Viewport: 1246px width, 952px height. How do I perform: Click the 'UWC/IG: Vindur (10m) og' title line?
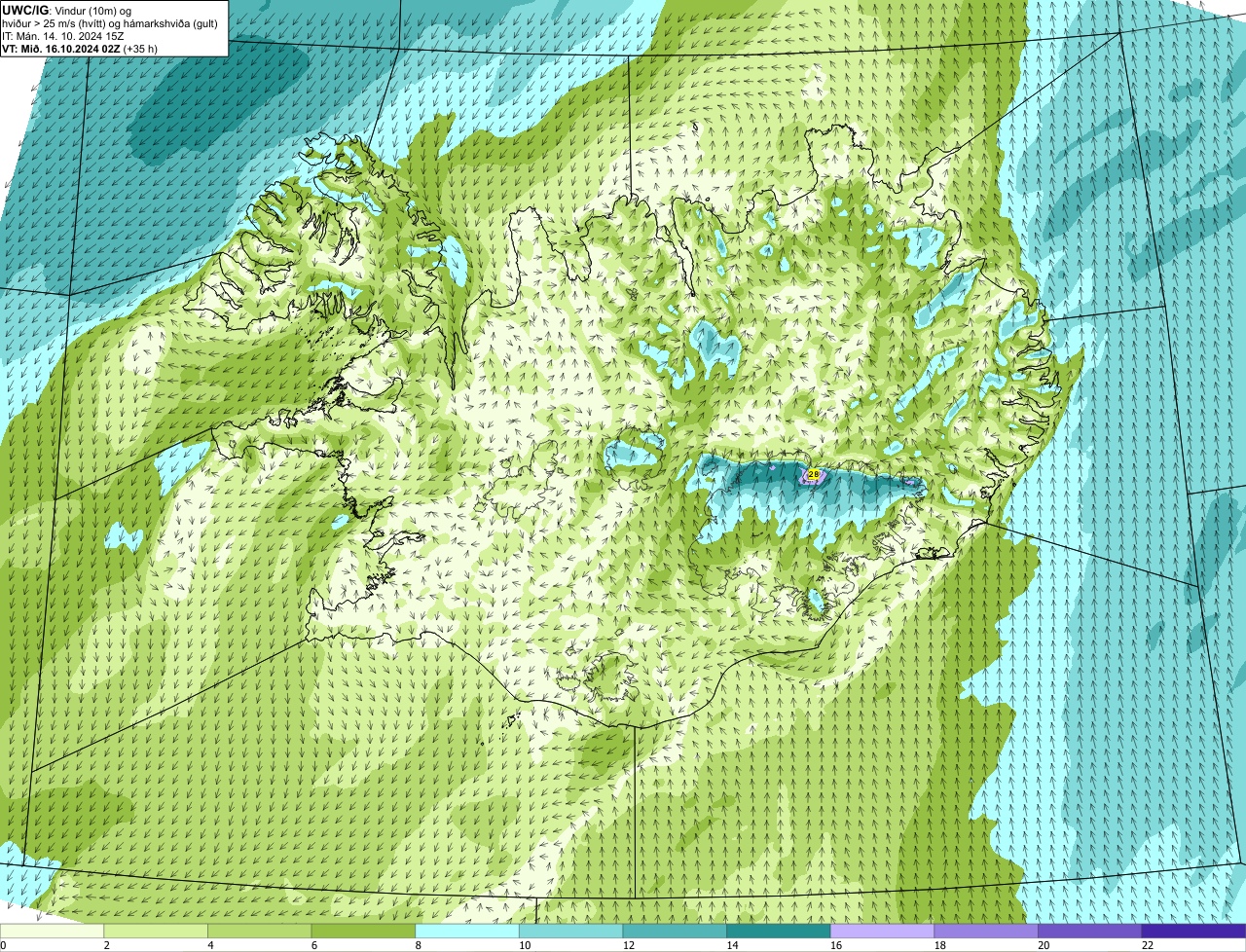pyautogui.click(x=67, y=10)
